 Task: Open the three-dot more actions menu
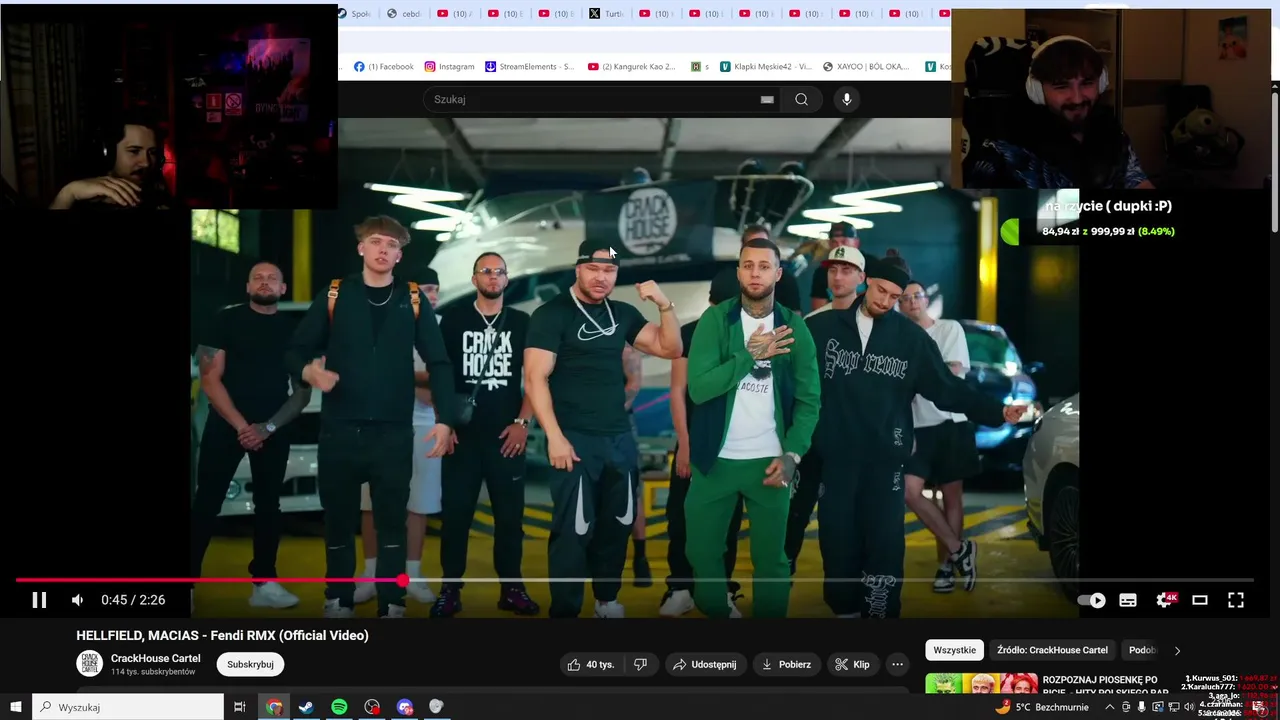(897, 664)
